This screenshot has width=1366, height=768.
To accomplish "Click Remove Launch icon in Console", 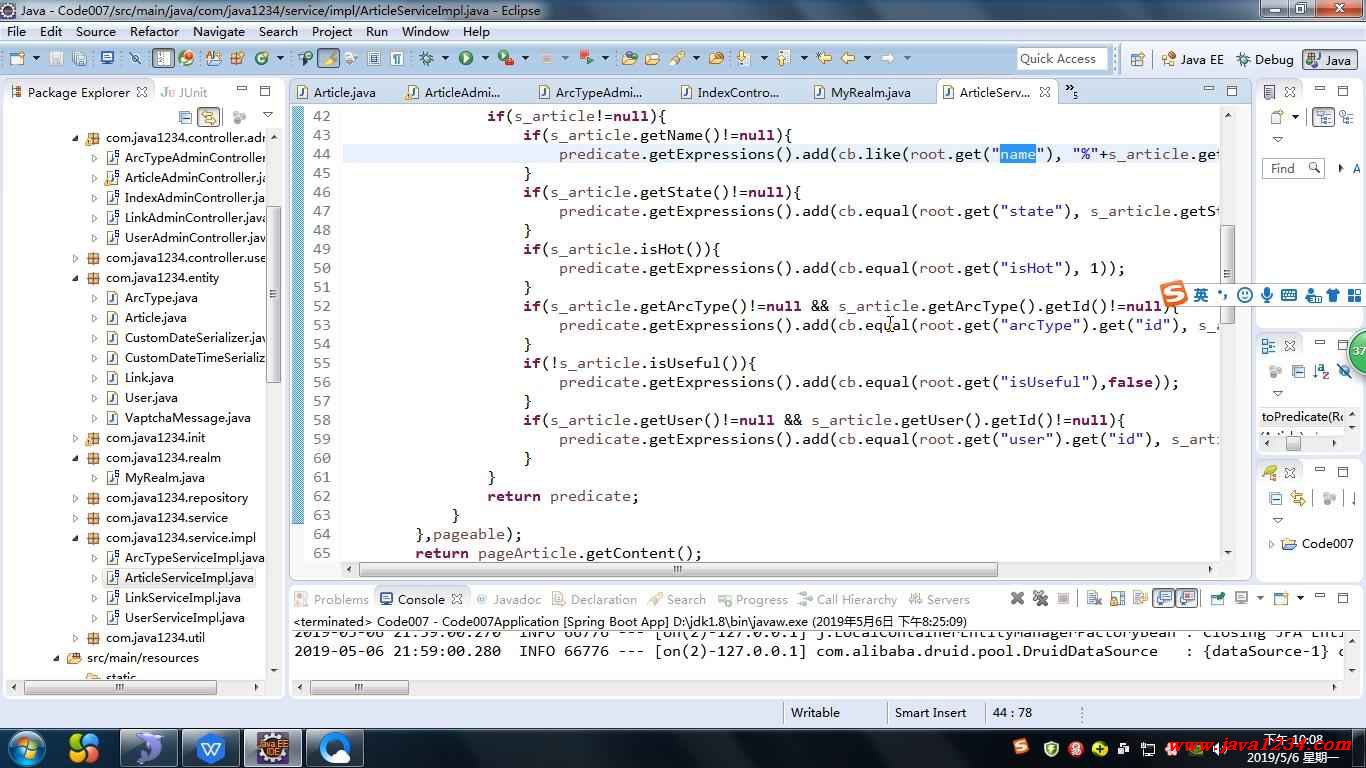I will tap(1017, 598).
